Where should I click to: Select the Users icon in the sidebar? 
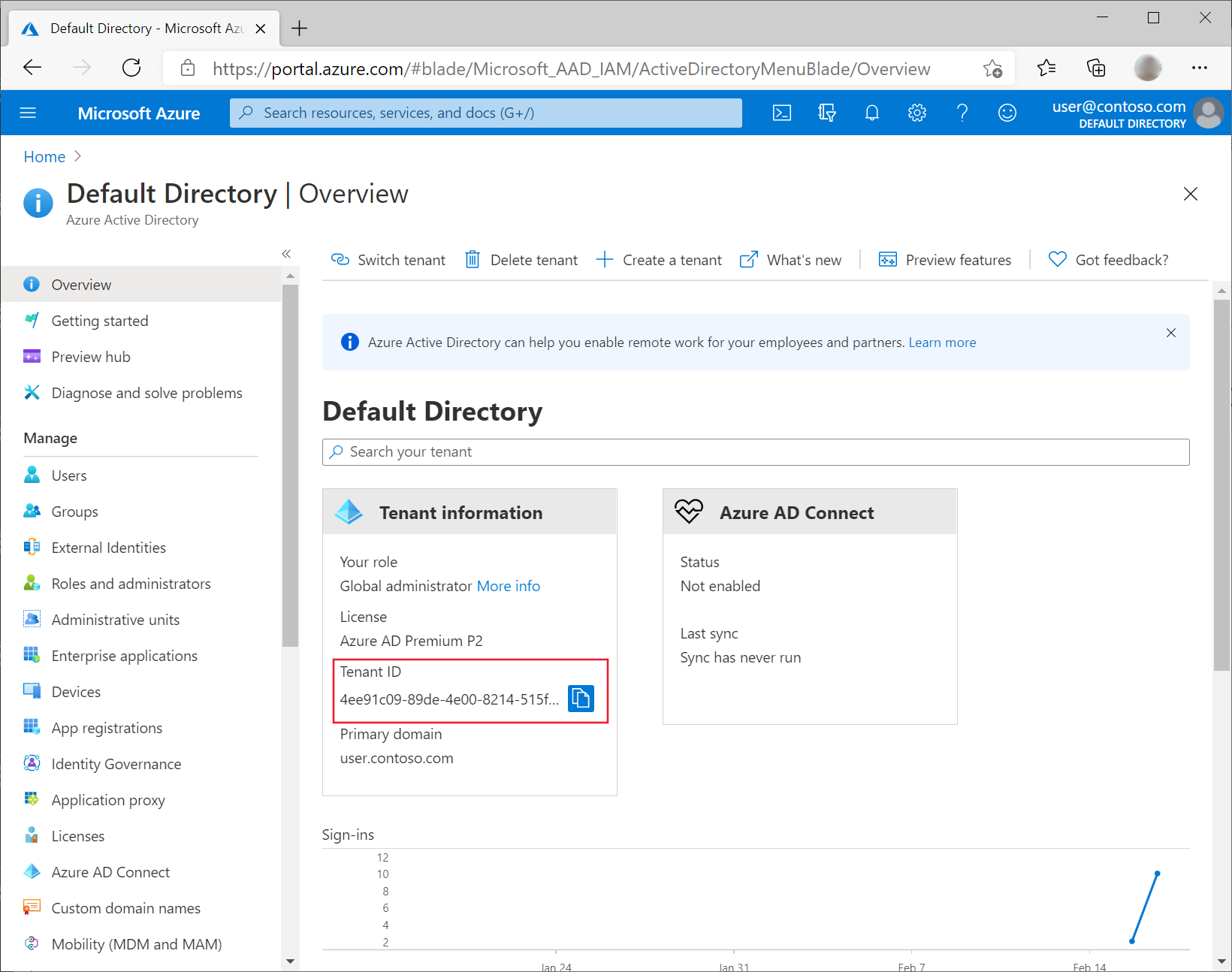(32, 475)
